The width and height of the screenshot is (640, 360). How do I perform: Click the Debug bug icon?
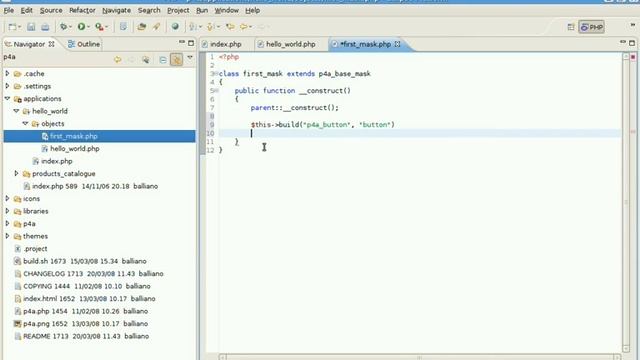pyautogui.click(x=63, y=27)
